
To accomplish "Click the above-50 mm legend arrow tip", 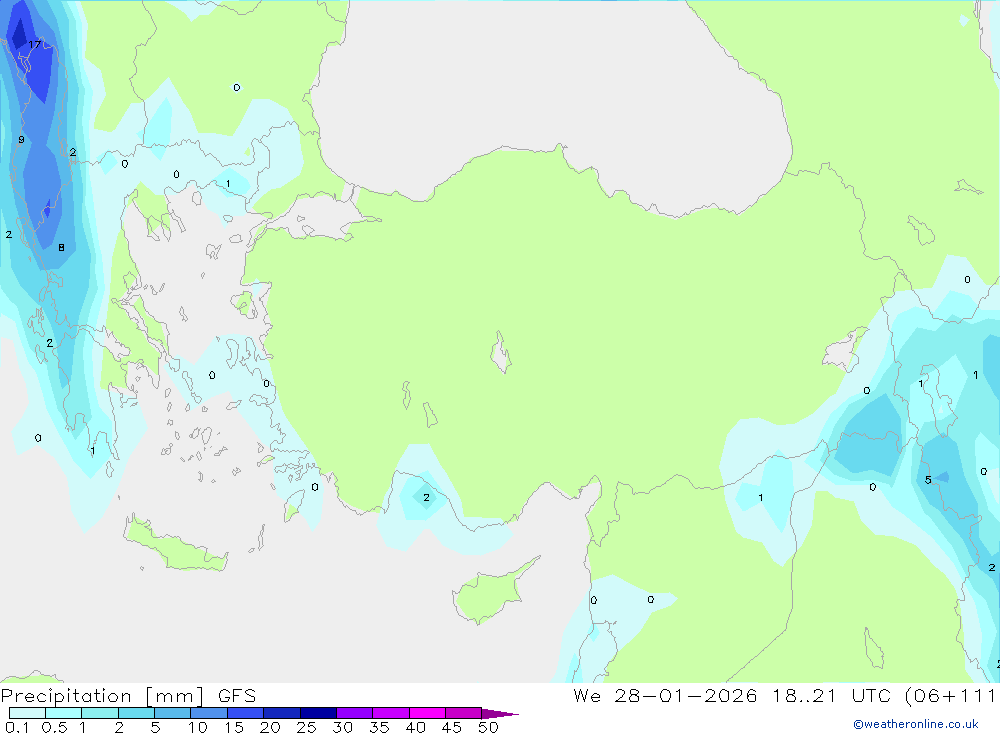I will pos(499,714).
